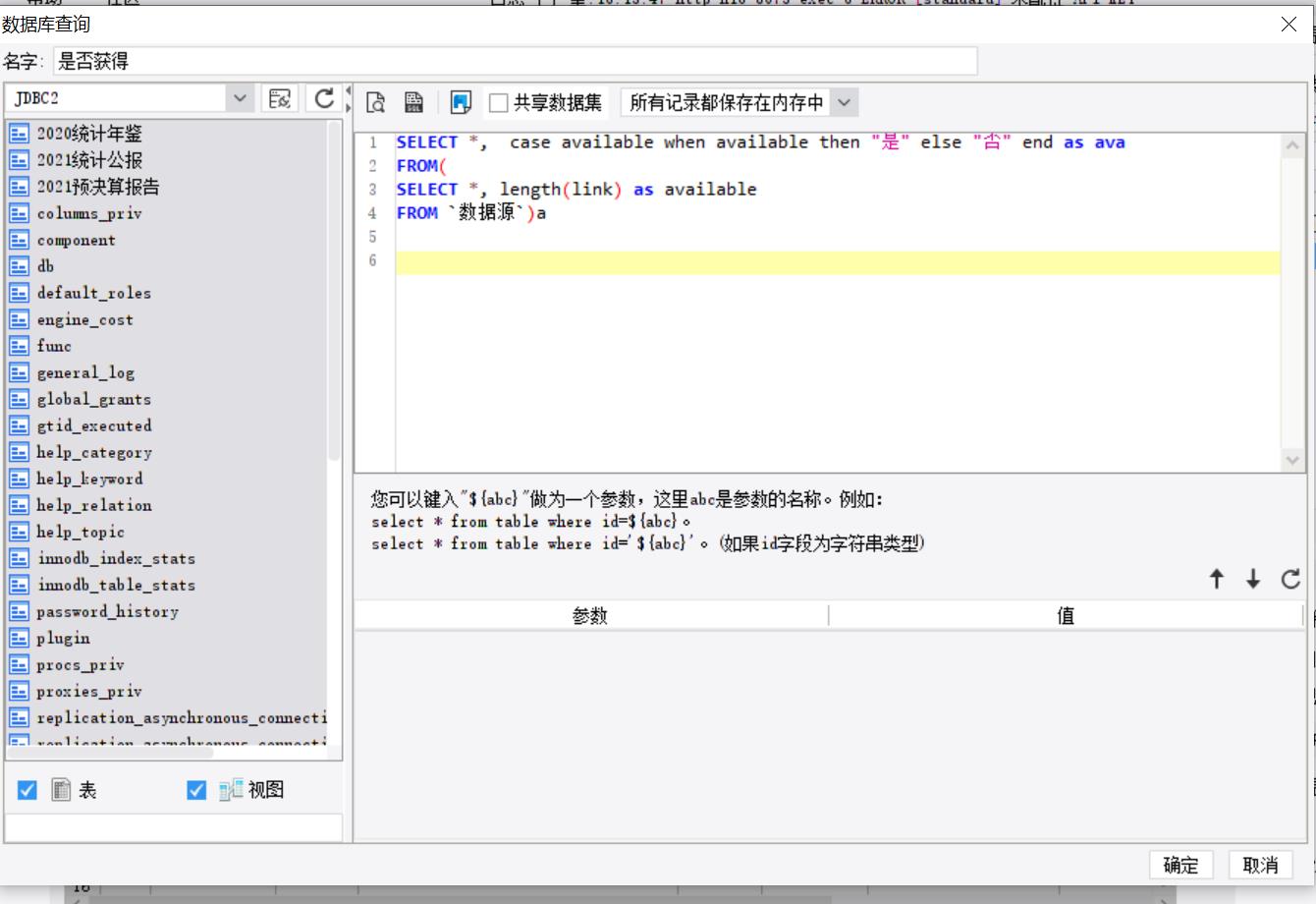Click the 表 filter icon
The image size is (1316, 904).
click(x=61, y=790)
